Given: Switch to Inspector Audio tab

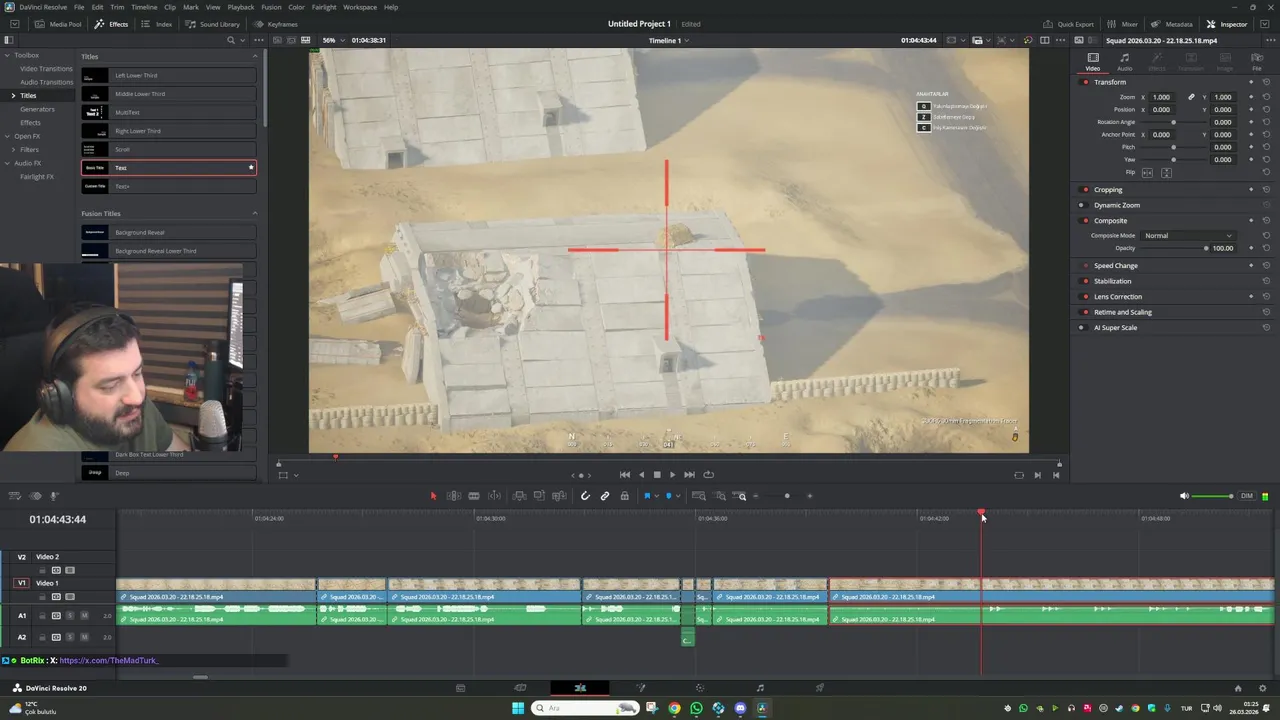Looking at the screenshot, I should 1125,62.
